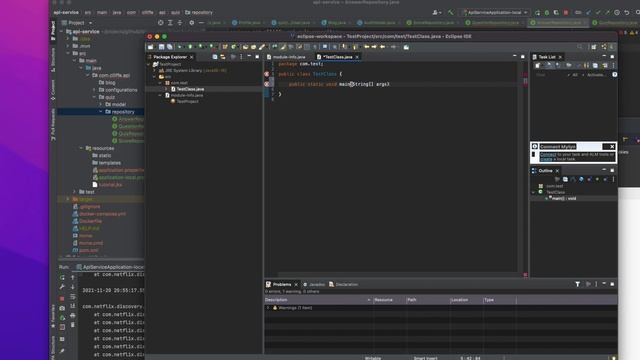Click the create local task link in Mylyn popup
Screen dimensions: 640x360
tap(546, 159)
